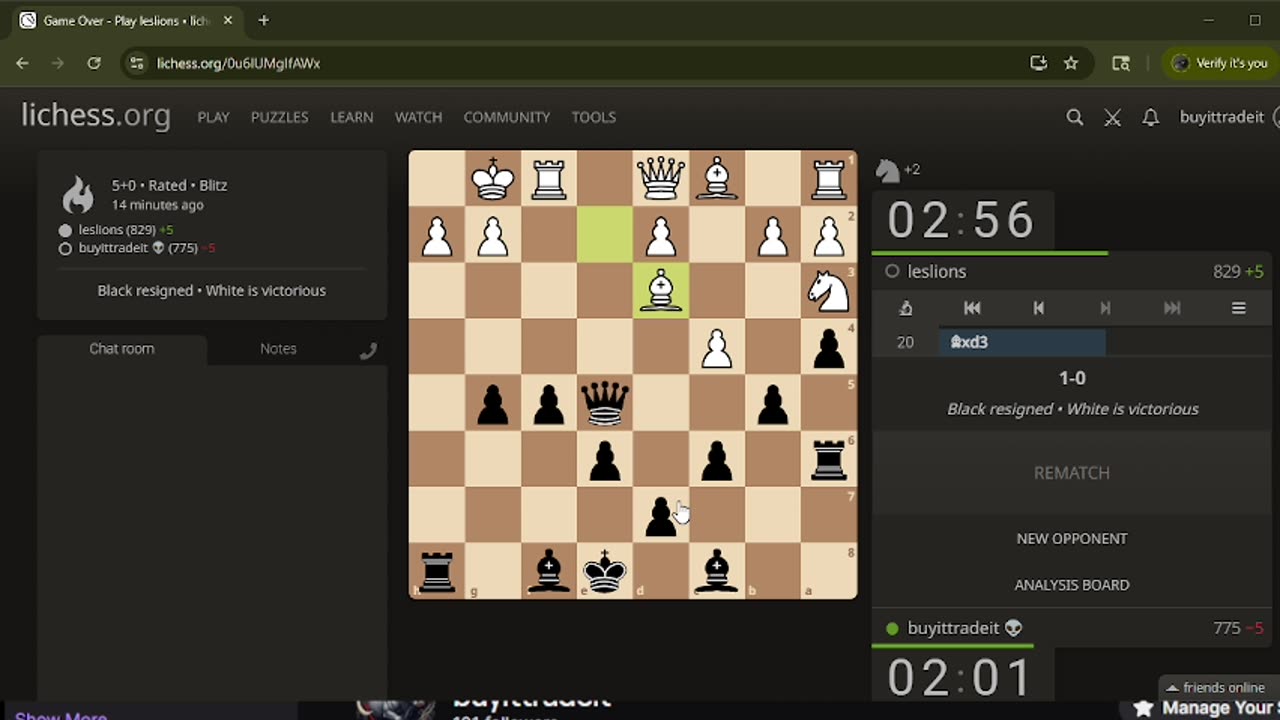The height and width of the screenshot is (720, 1280).
Task: Click the REMATCH button
Action: [x=1072, y=473]
